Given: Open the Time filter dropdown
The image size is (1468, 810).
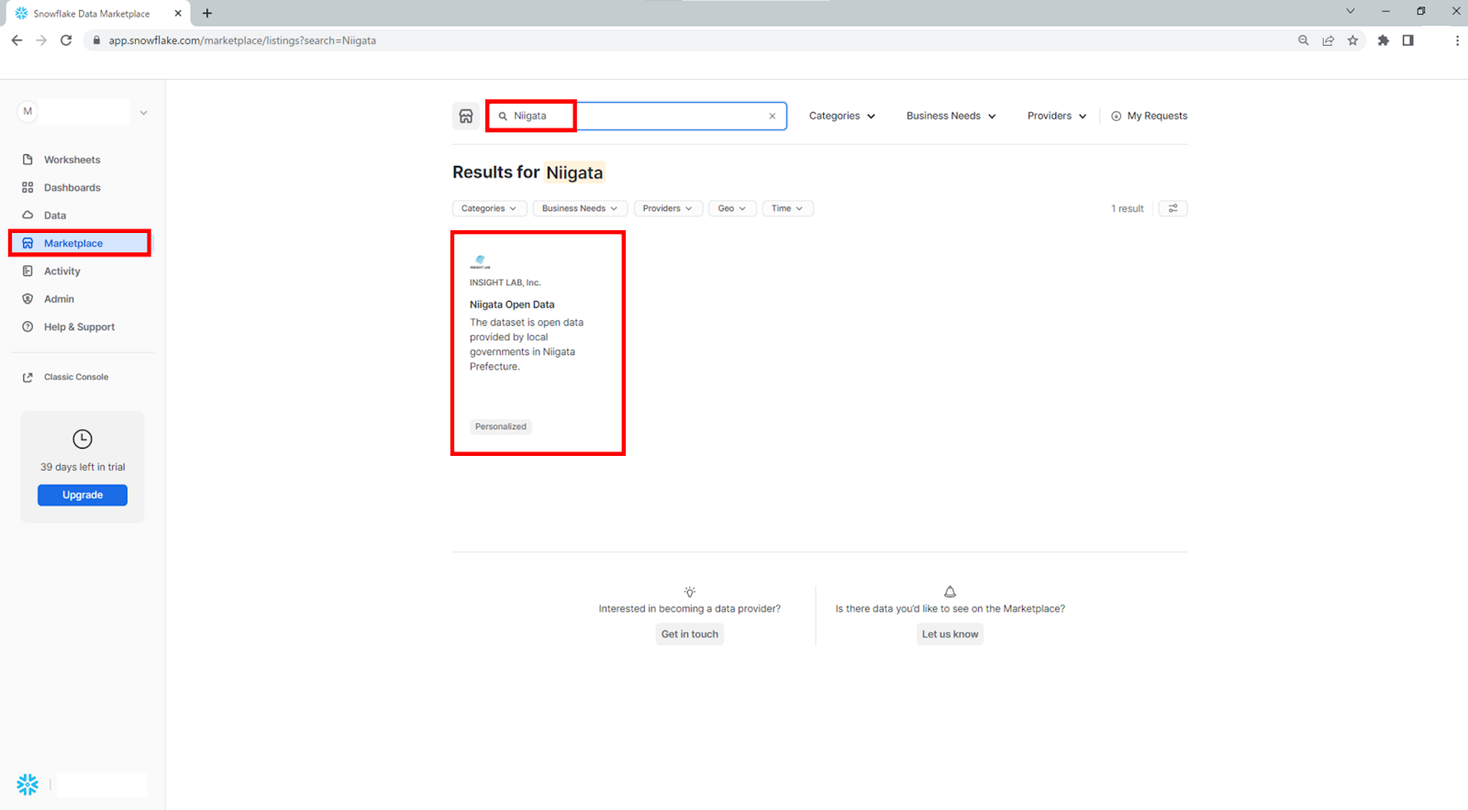Looking at the screenshot, I should point(787,209).
